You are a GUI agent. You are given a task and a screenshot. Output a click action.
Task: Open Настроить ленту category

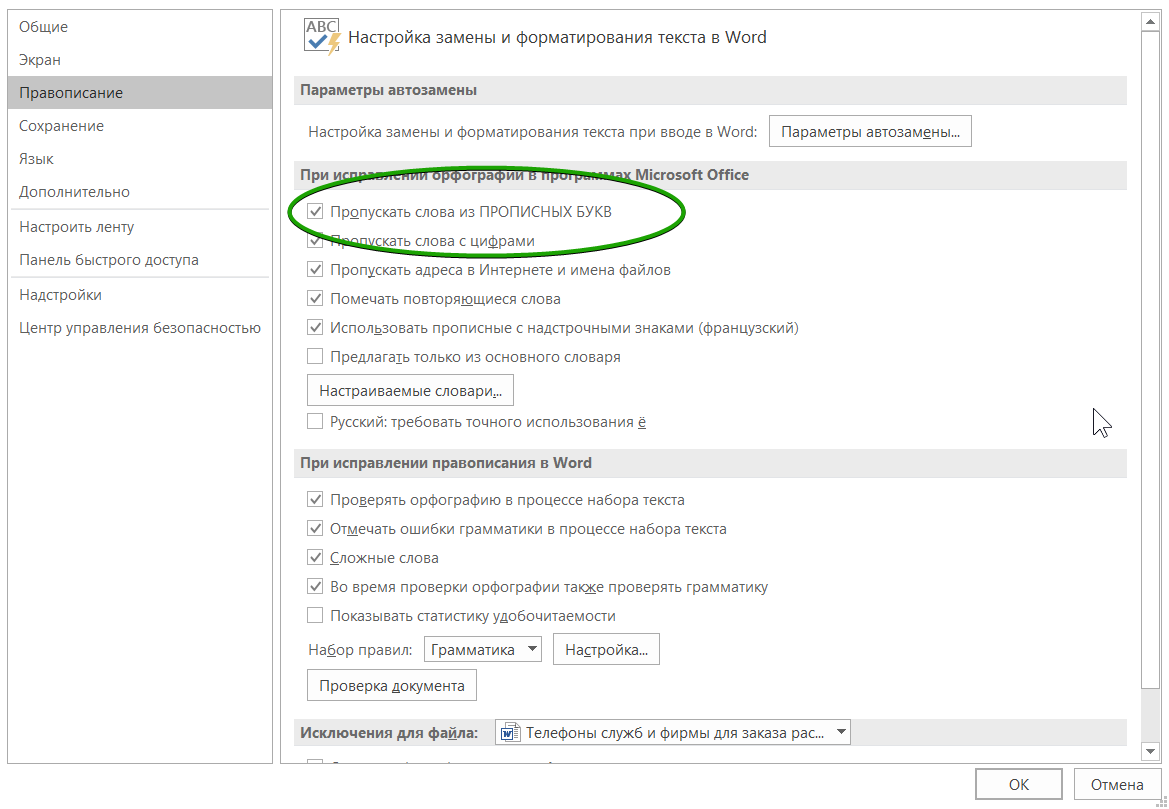pos(139,227)
